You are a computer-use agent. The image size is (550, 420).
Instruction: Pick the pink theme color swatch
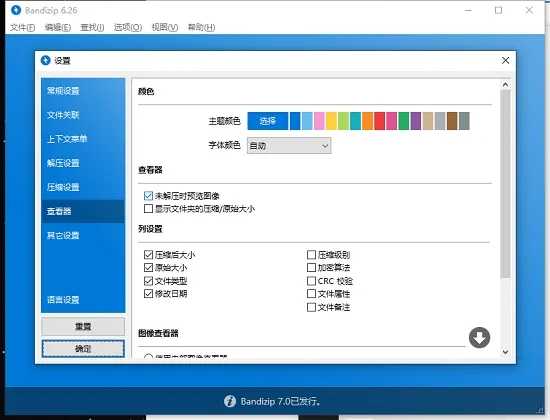coord(319,121)
